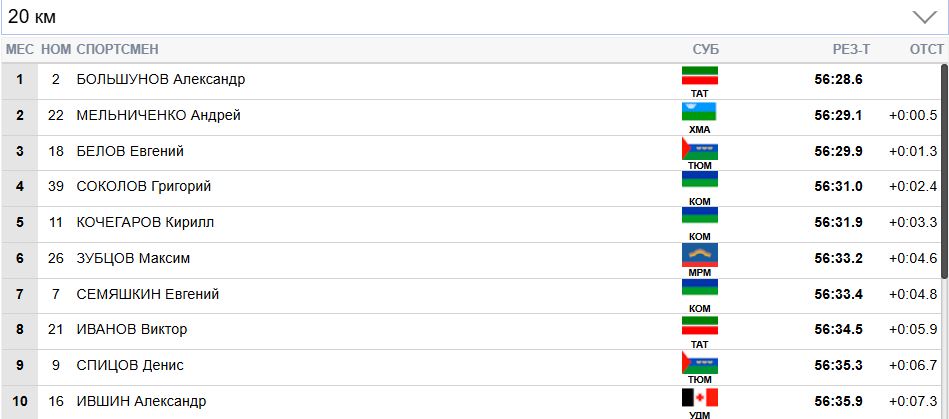This screenshot has height=419, width=949.
Task: Click the СПОРТСМЕН column header
Action: pyautogui.click(x=117, y=50)
